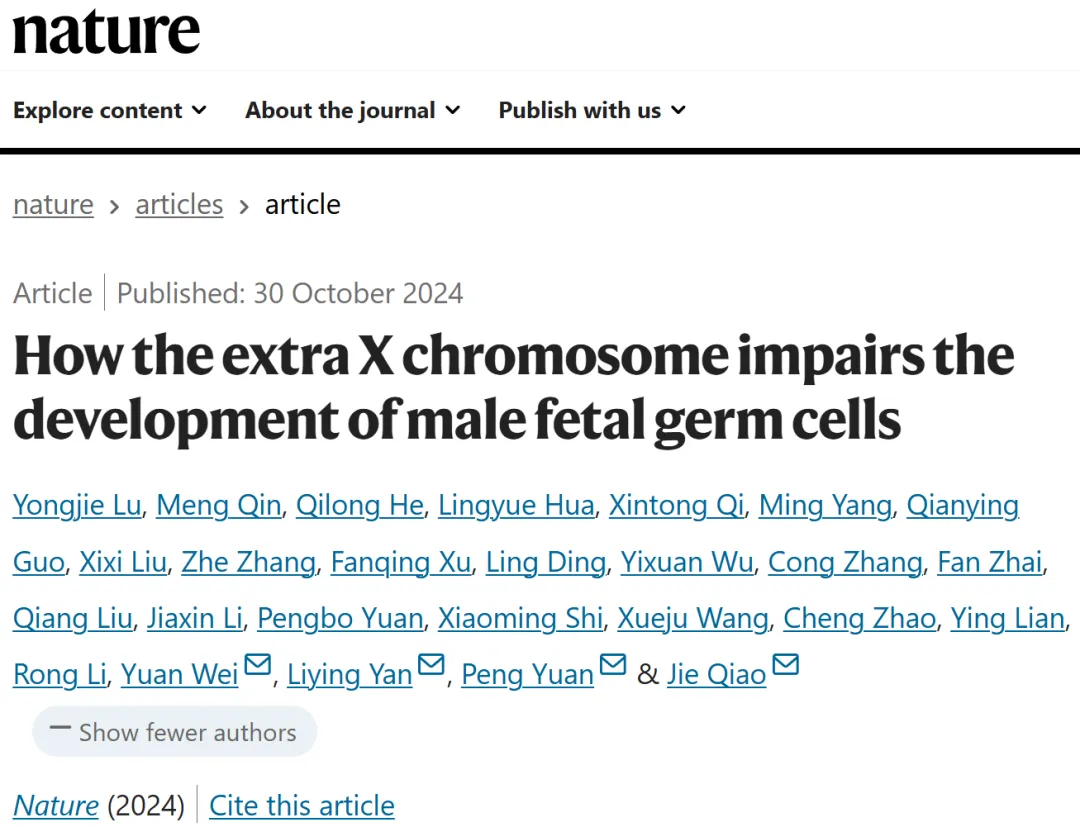The image size is (1080, 827).
Task: Click the italic Nature journal link
Action: (x=56, y=806)
